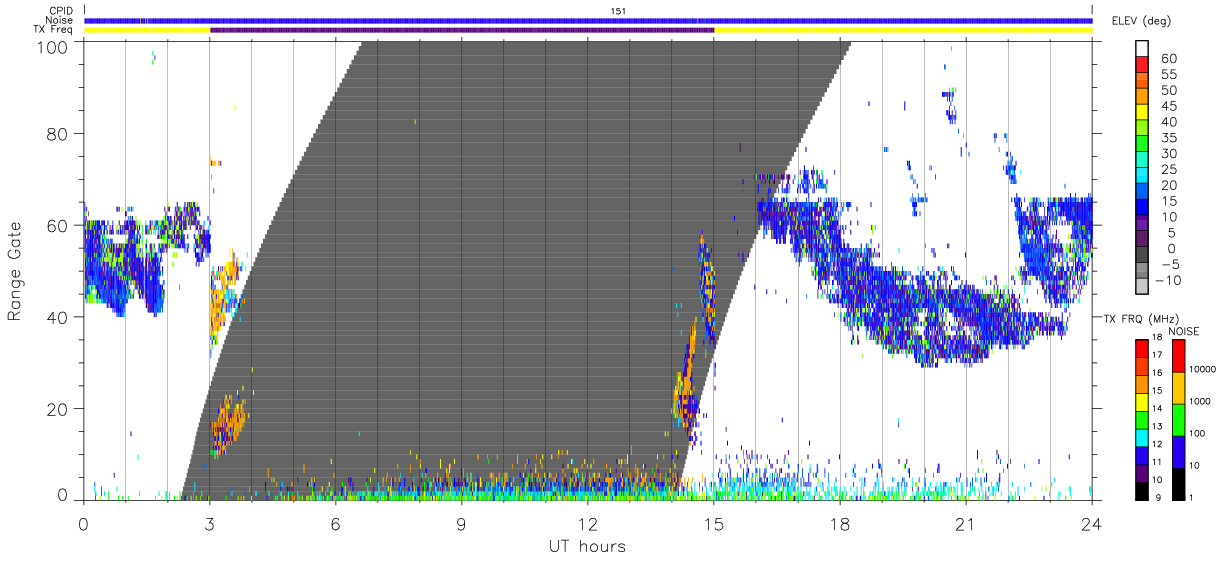This screenshot has width=1228, height=567.
Task: Click the '151' CPID value
Action: pyautogui.click(x=619, y=10)
